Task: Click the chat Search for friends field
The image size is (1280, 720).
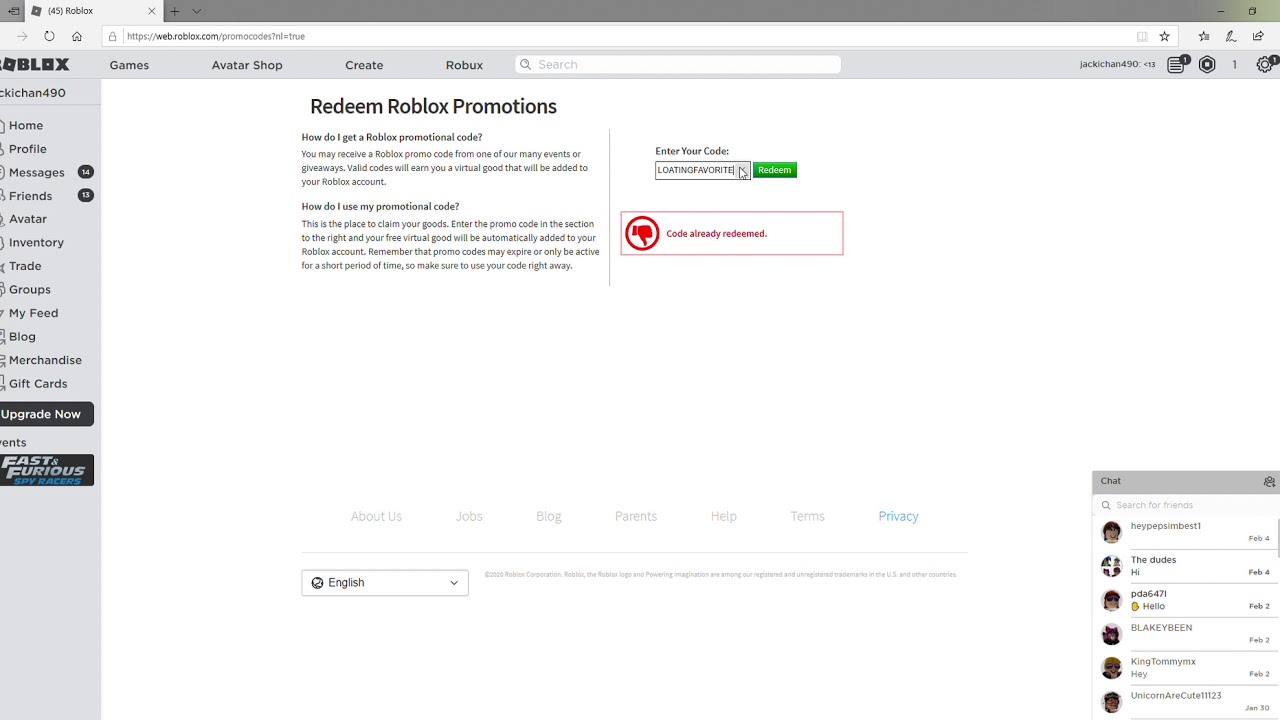Action: click(x=1185, y=505)
